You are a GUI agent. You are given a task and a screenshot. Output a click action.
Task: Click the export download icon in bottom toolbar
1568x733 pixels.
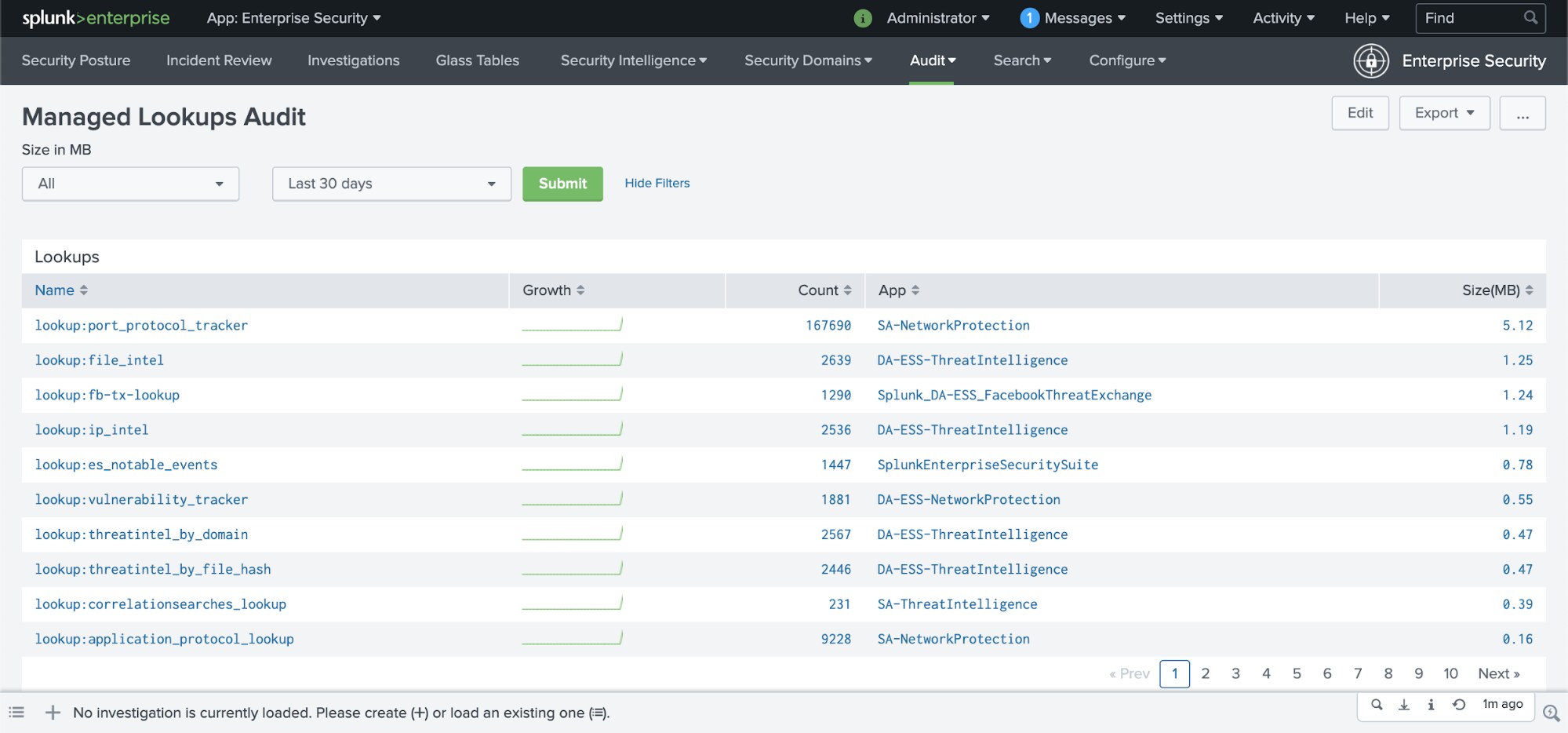[1404, 704]
